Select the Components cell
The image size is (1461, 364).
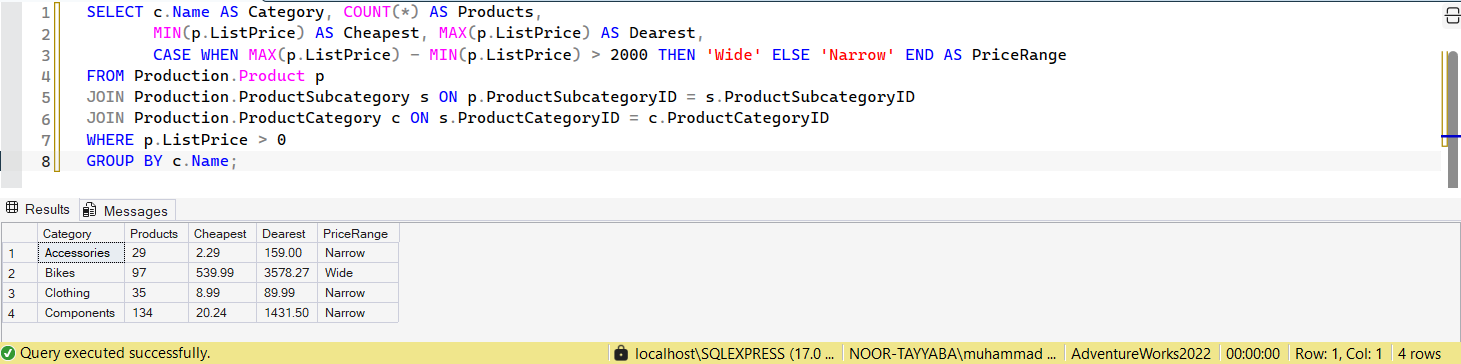point(82,313)
